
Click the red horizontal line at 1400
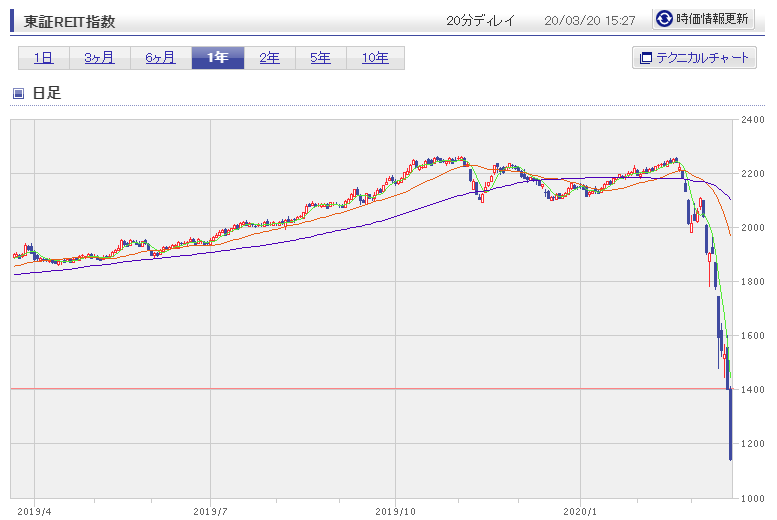371,389
